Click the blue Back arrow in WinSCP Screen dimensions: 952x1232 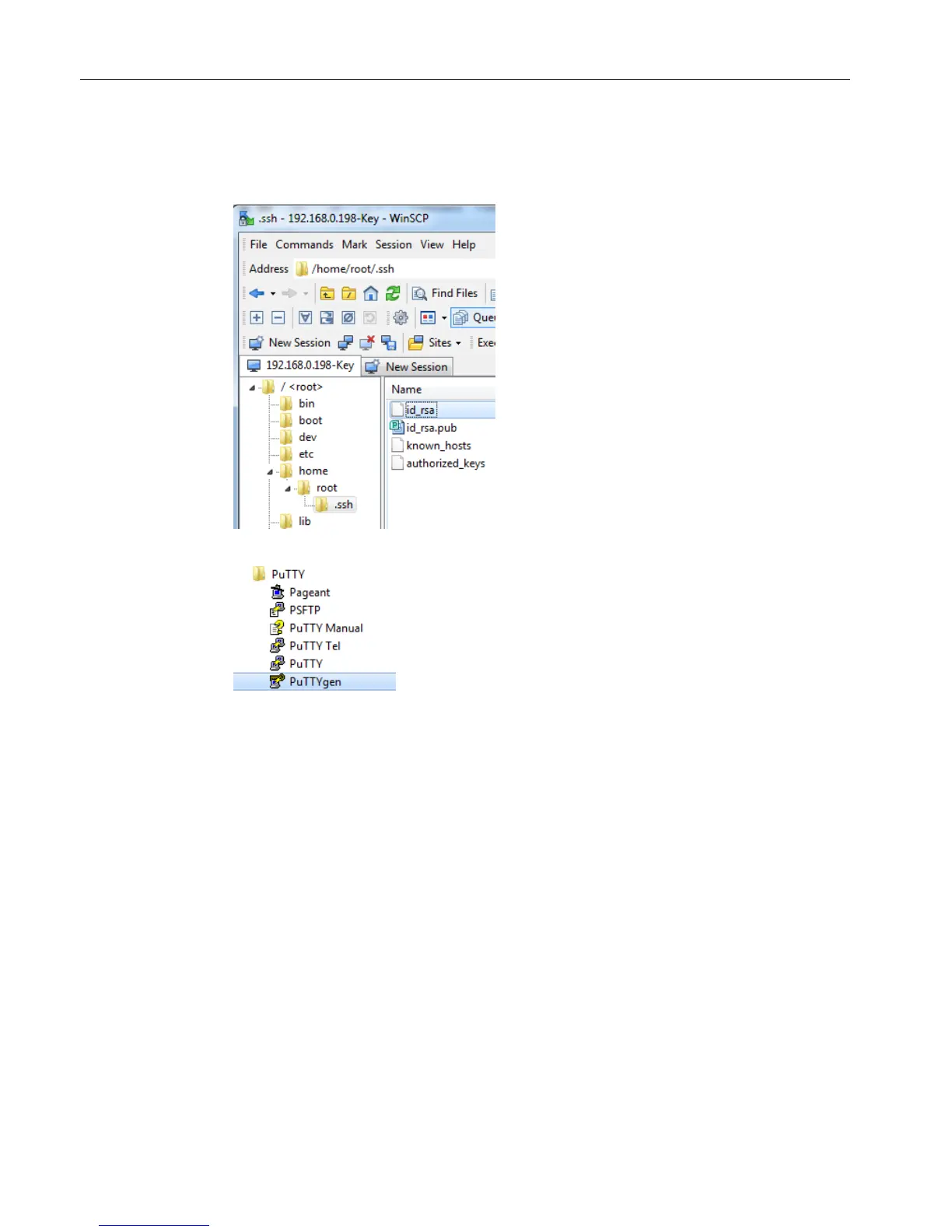tap(257, 293)
